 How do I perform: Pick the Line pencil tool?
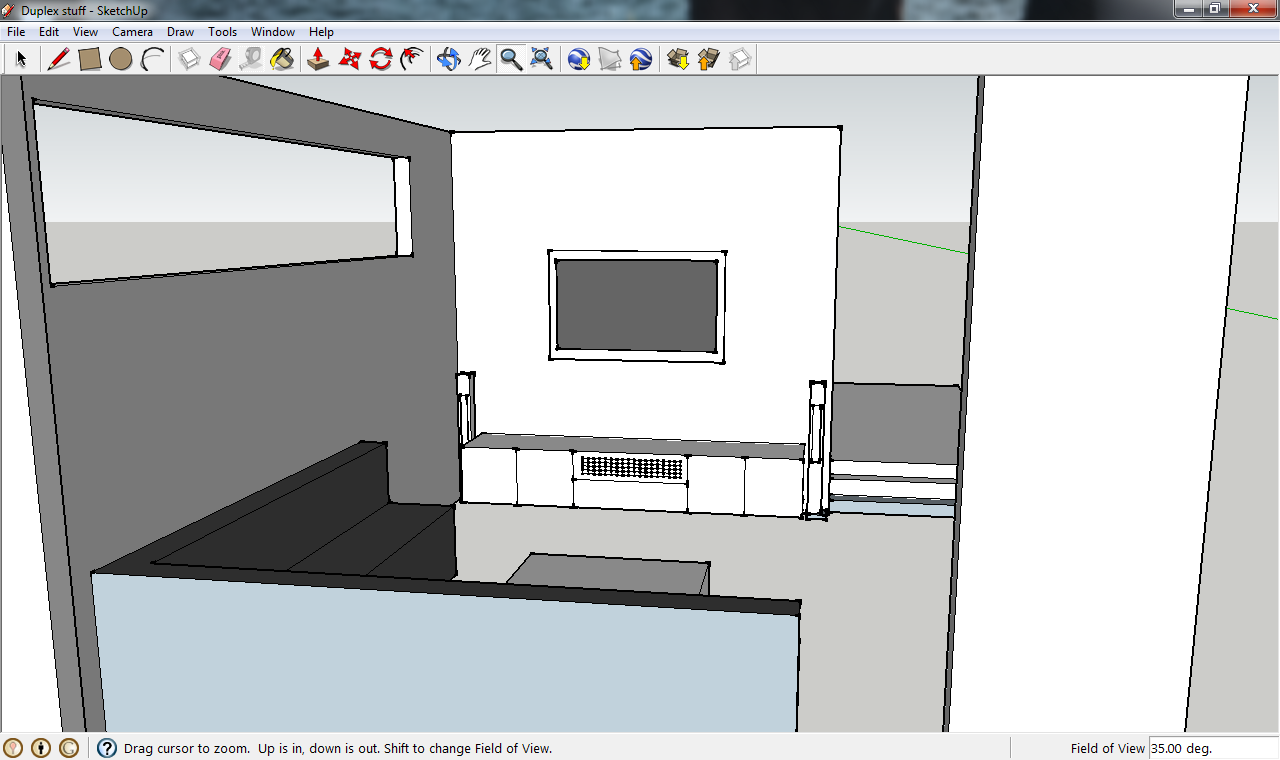coord(59,59)
